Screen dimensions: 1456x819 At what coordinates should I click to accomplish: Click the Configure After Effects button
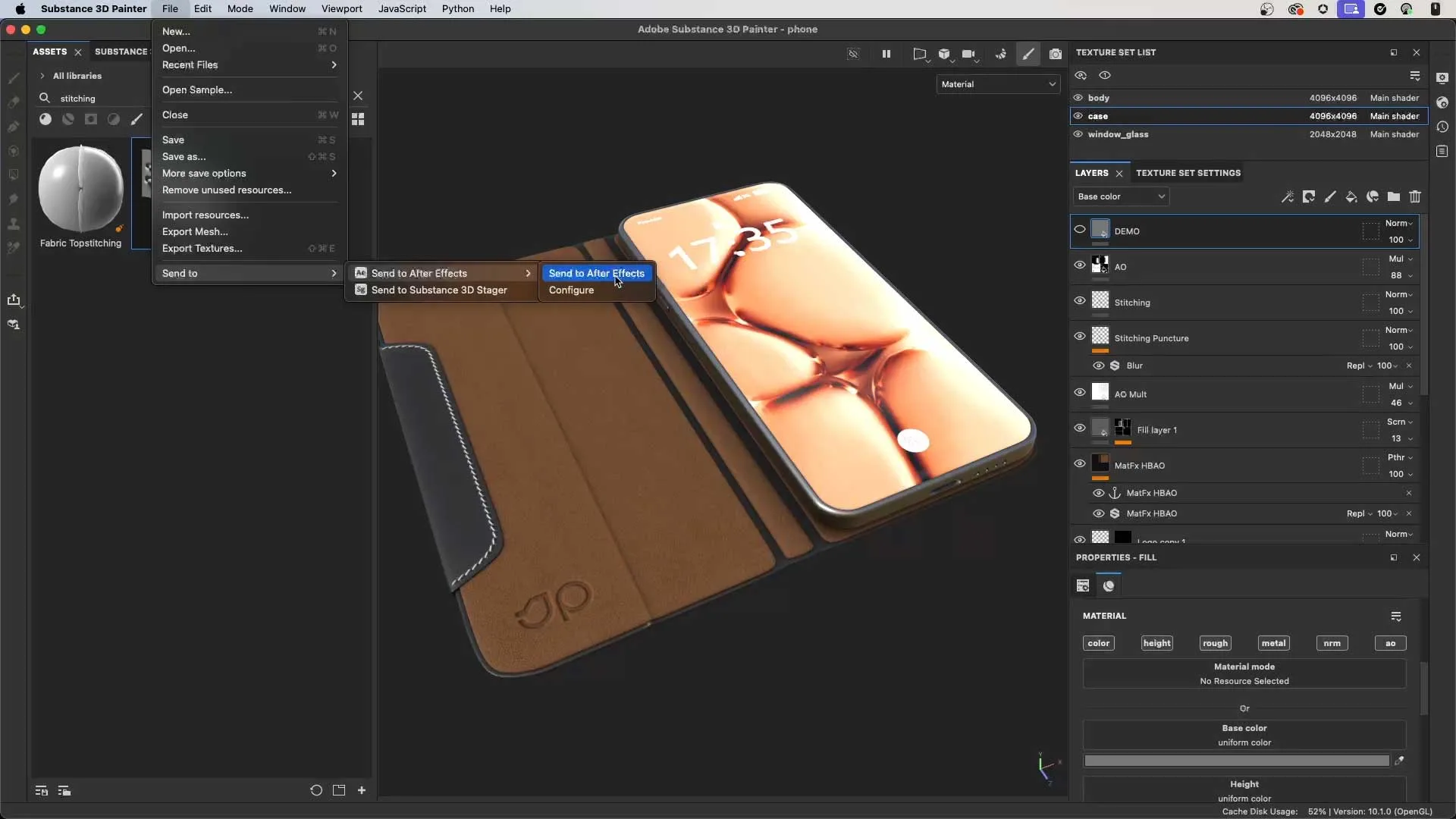571,290
